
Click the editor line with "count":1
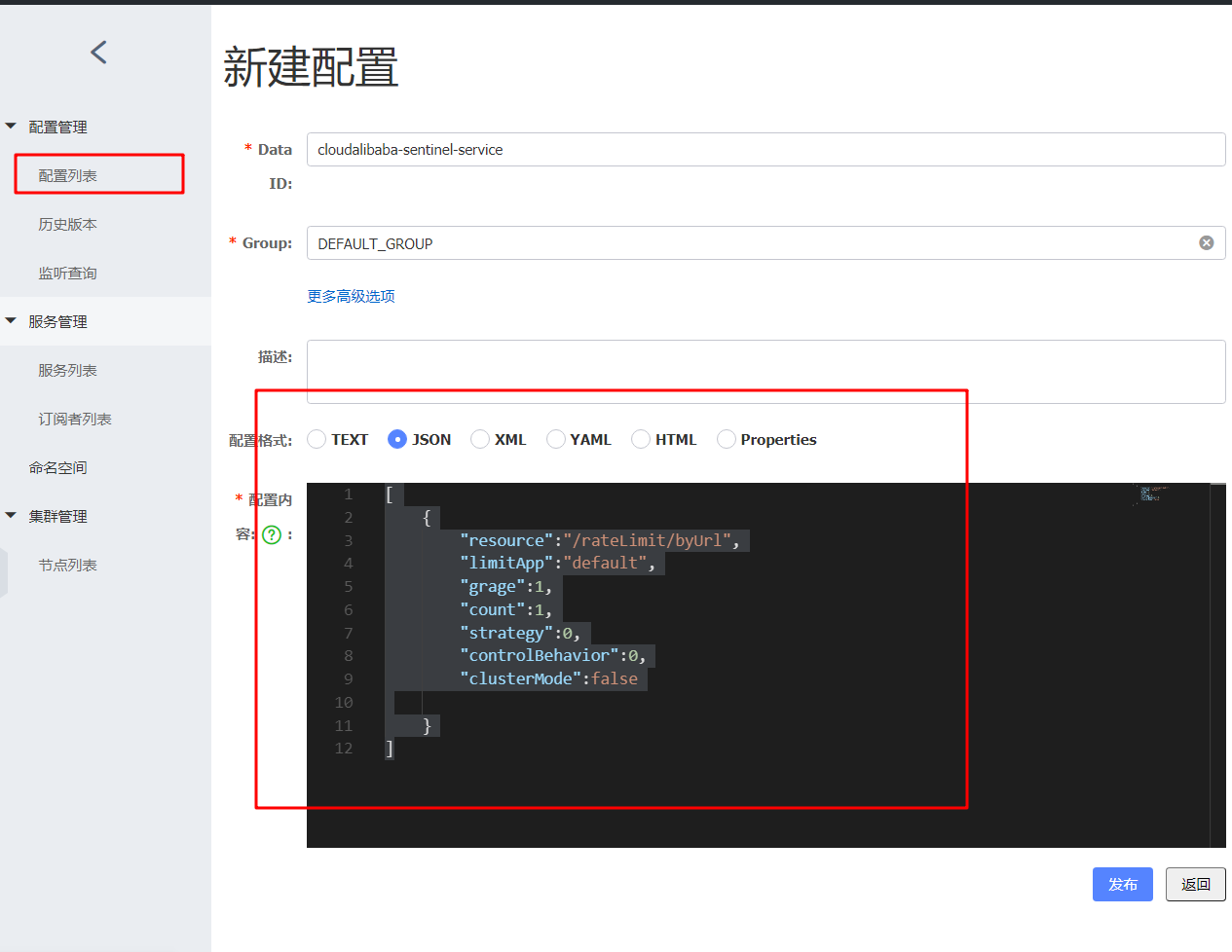coord(506,609)
